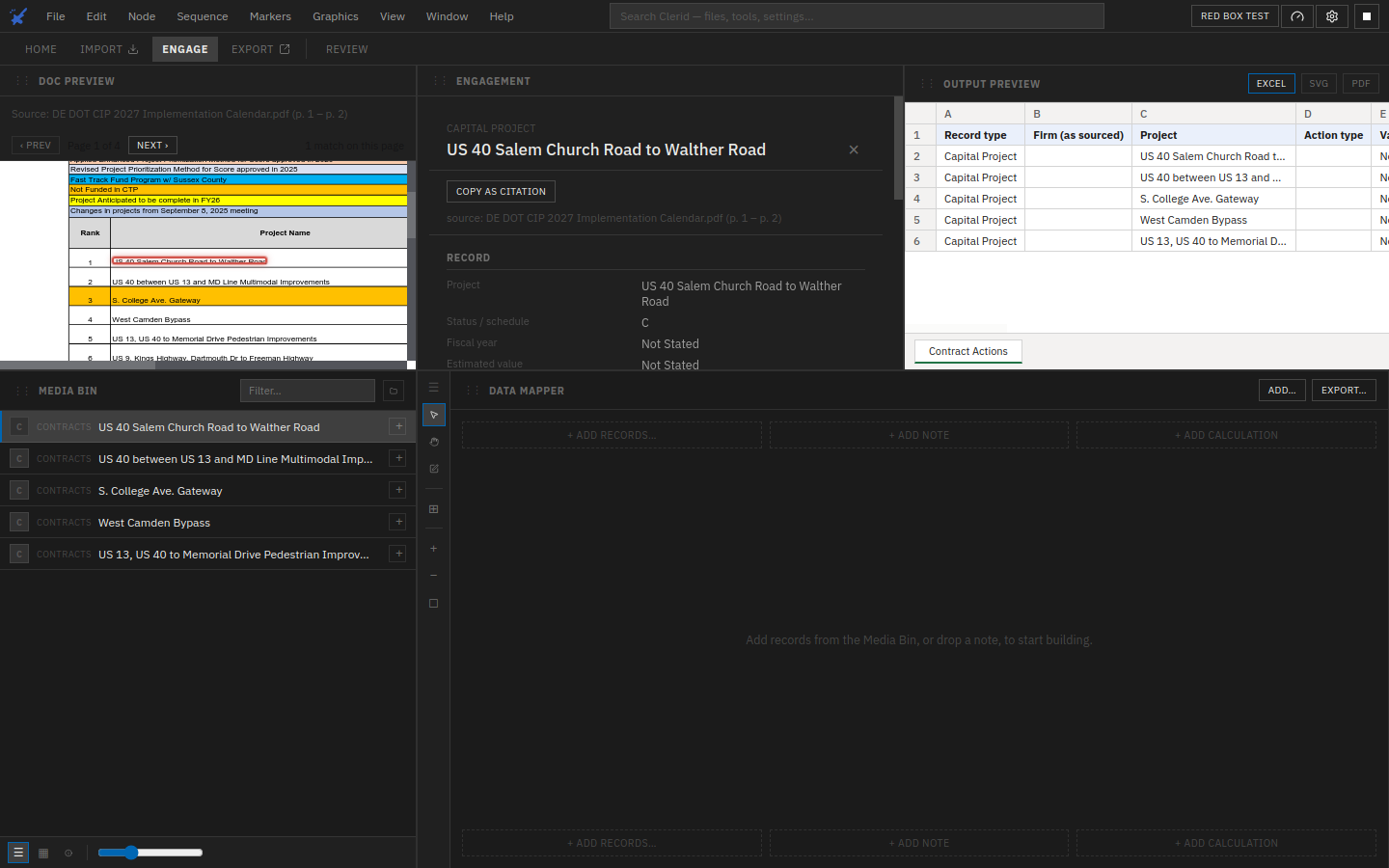Click the Engagement panel grip handle

tap(439, 81)
